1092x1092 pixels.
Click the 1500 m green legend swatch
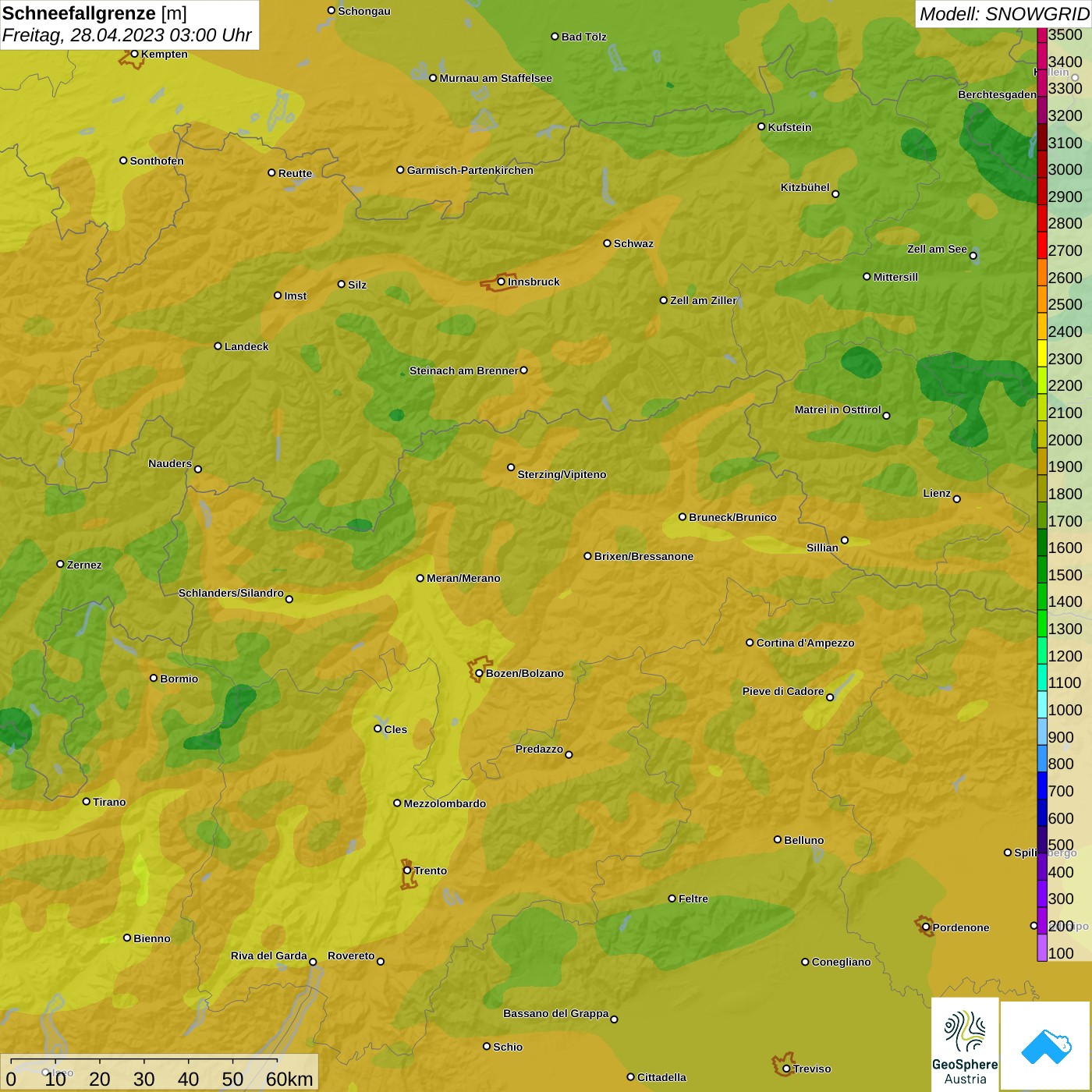tap(1042, 569)
